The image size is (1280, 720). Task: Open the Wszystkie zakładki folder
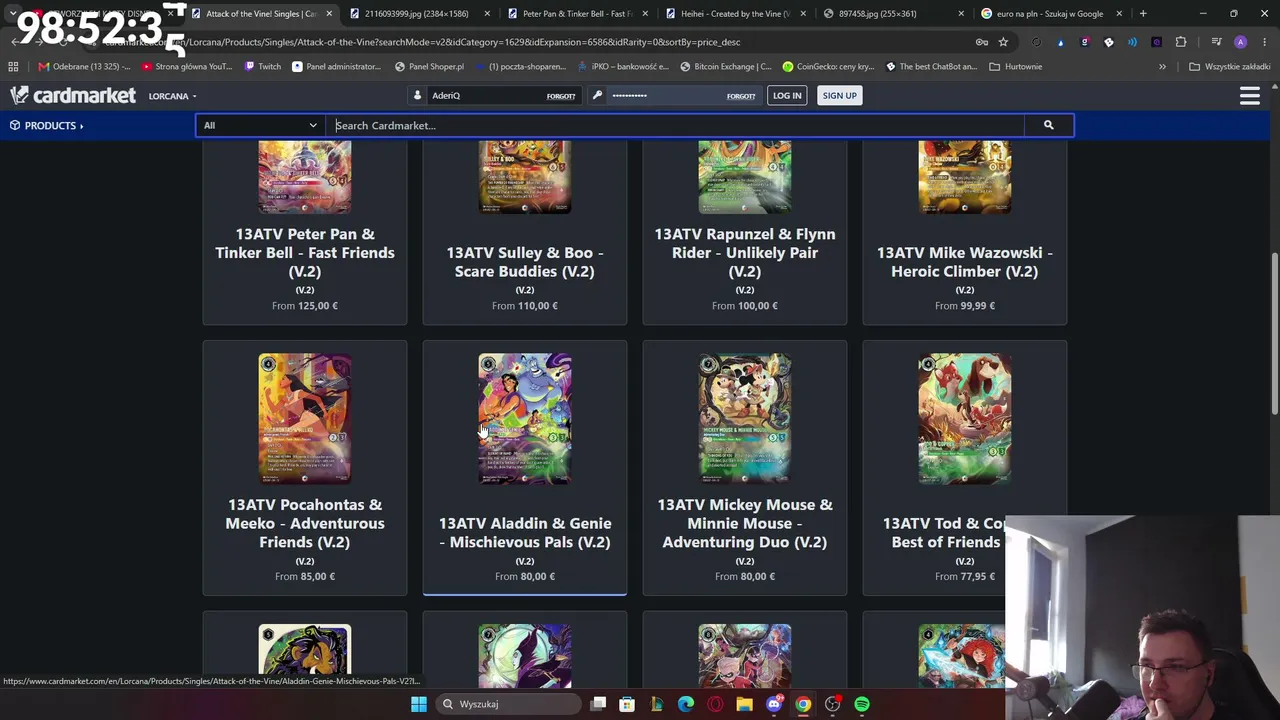[x=1229, y=67]
